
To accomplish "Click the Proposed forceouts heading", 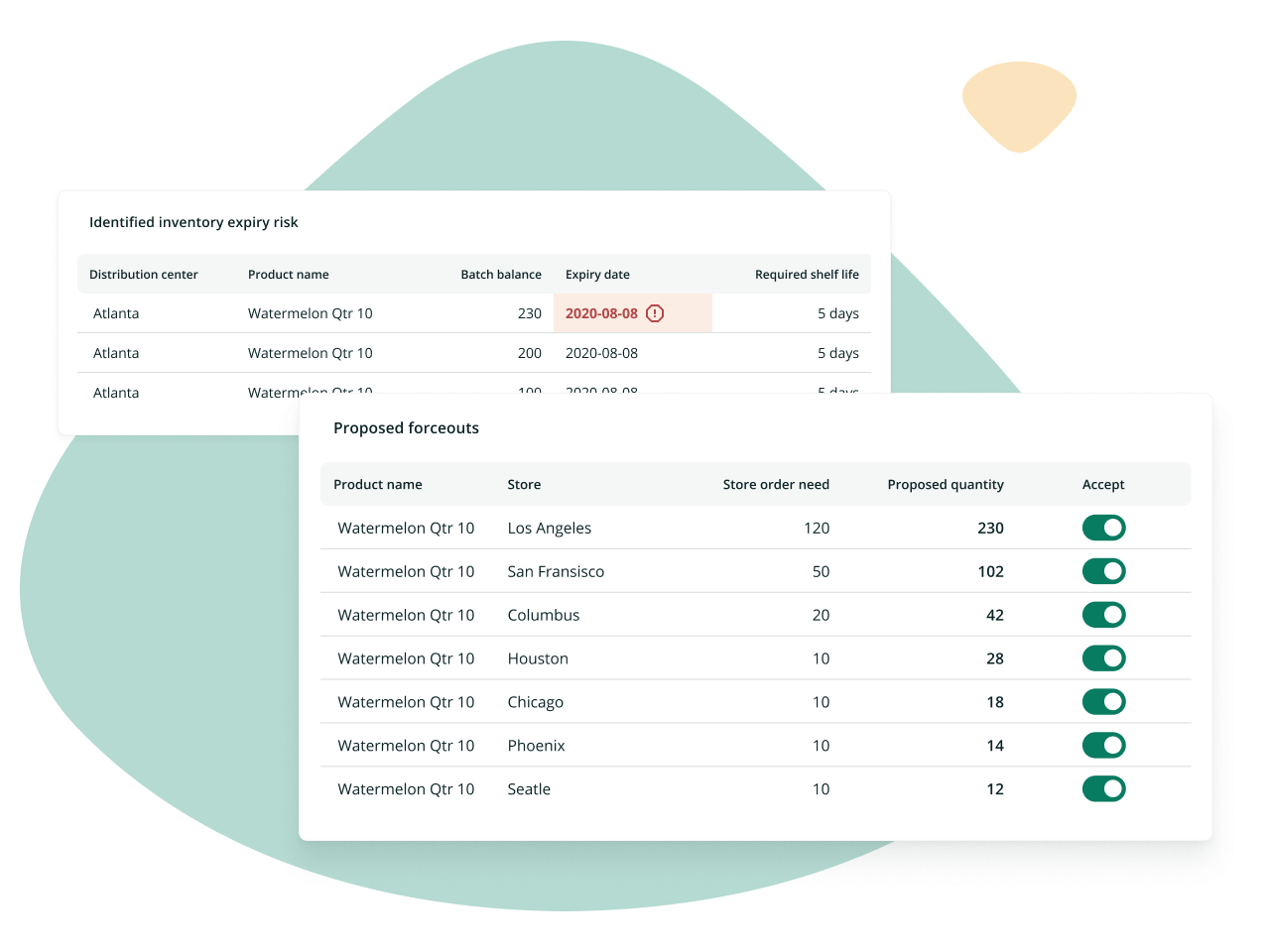I will click(407, 427).
